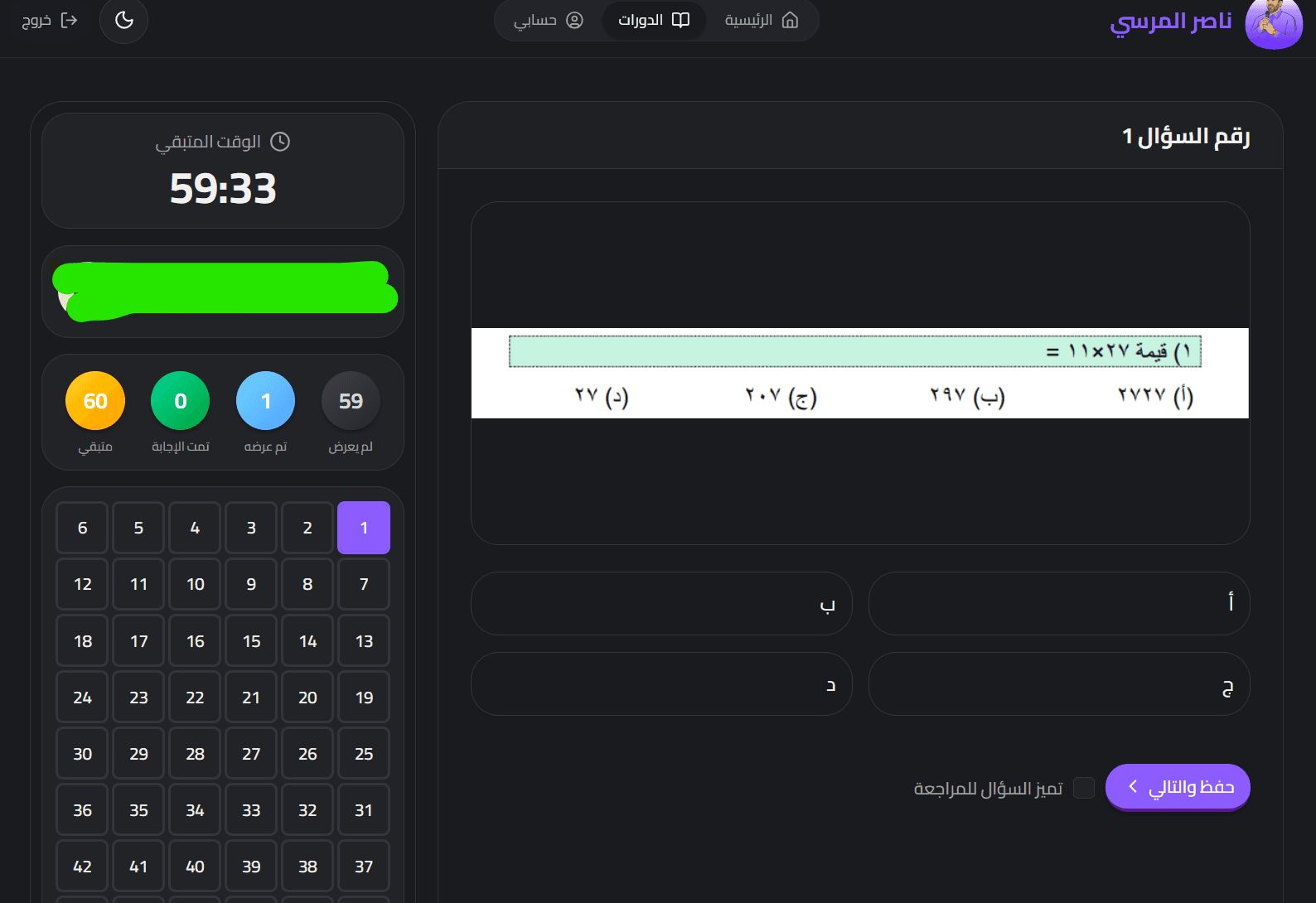
Task: Switch to the الدورات courses tab
Action: pyautogui.click(x=654, y=20)
